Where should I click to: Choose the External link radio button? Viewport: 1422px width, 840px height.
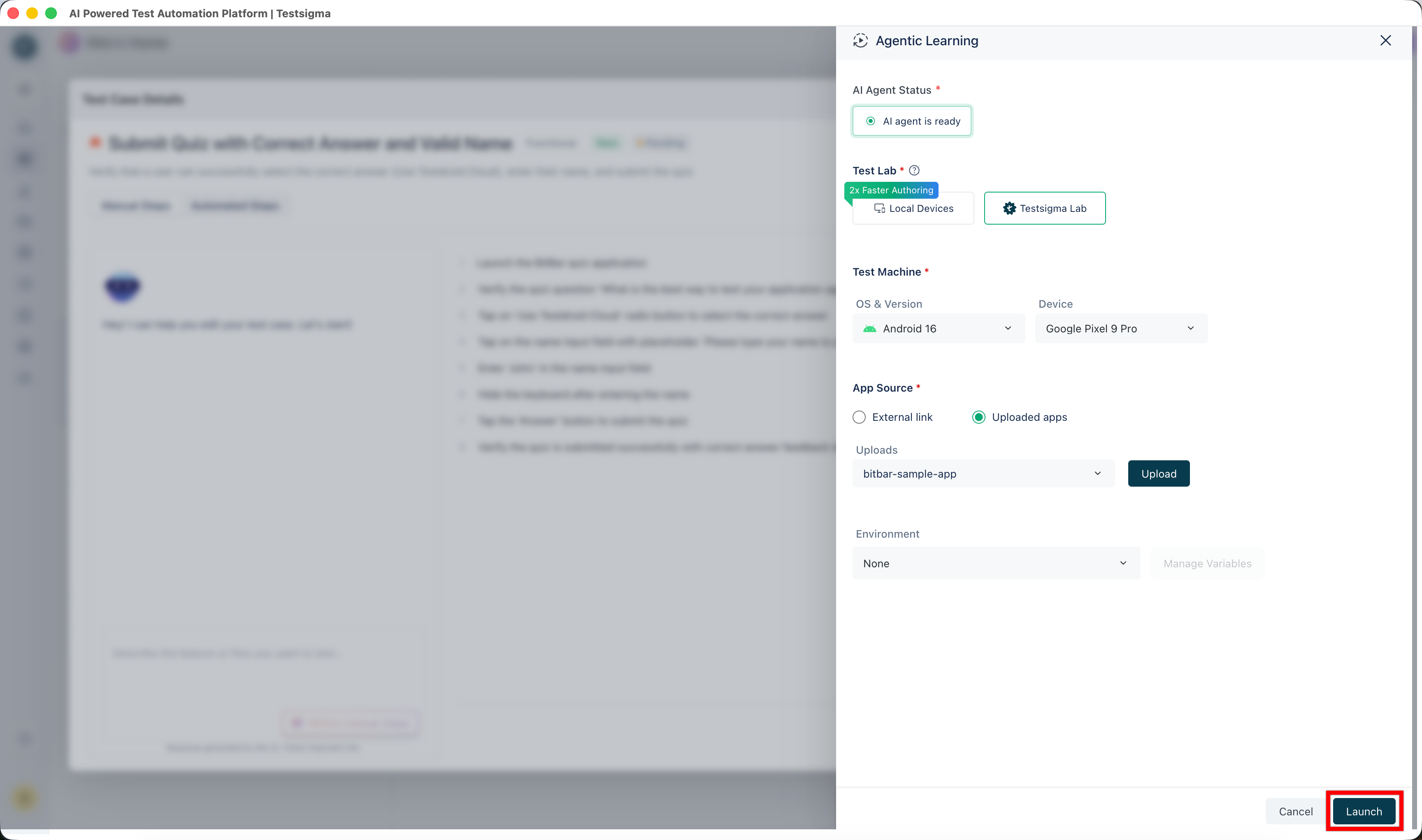(859, 417)
